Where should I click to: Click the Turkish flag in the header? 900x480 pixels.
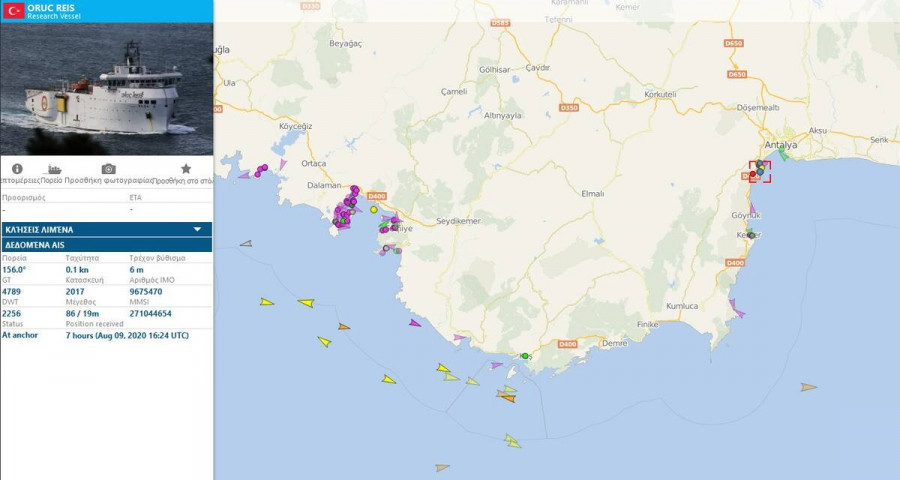15,11
